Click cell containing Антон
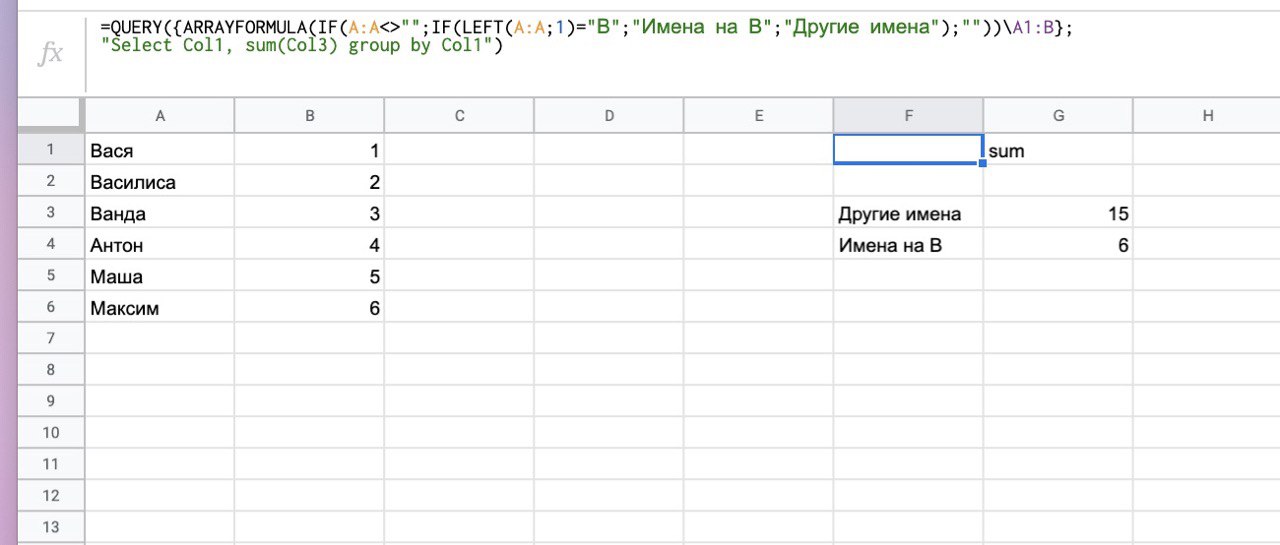The height and width of the screenshot is (545, 1280). (x=160, y=244)
